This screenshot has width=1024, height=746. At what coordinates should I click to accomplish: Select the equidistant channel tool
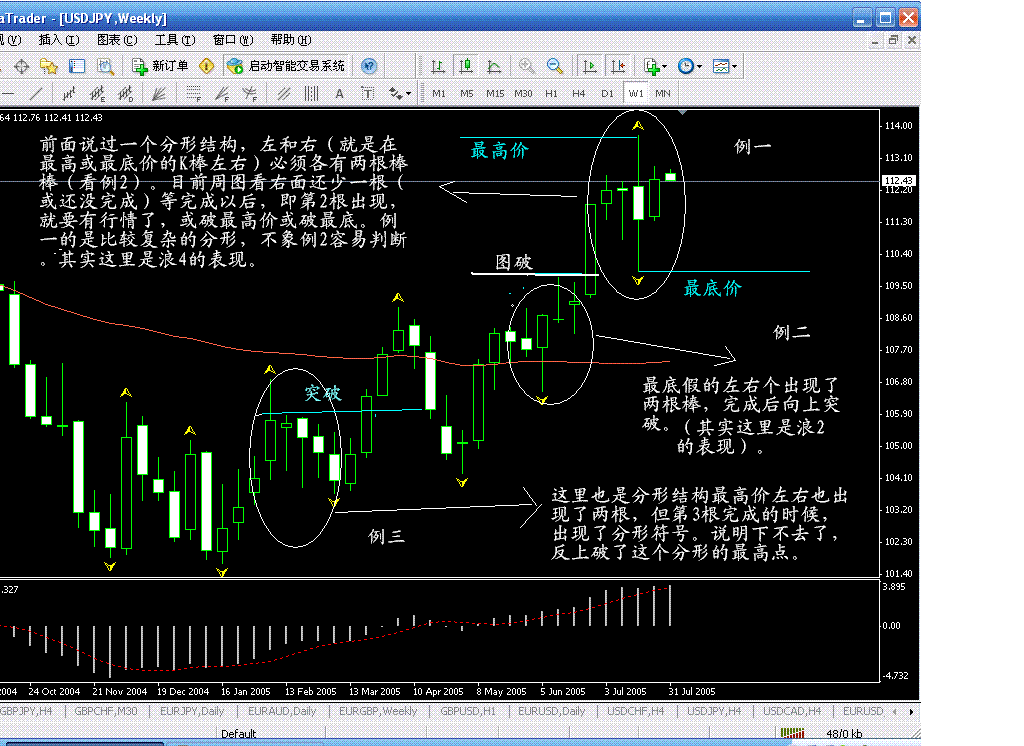(69, 94)
